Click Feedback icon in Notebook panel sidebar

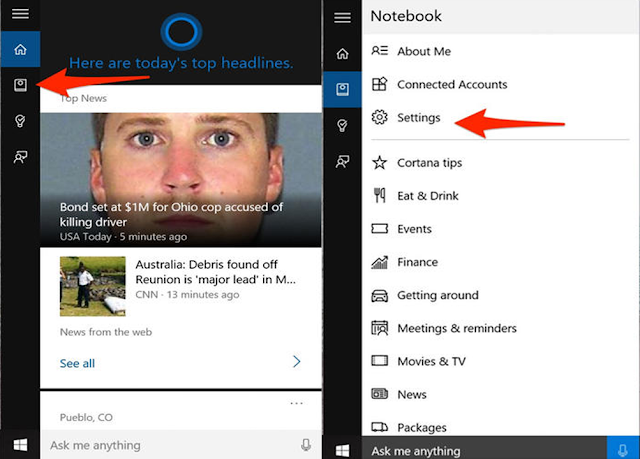pyautogui.click(x=342, y=161)
